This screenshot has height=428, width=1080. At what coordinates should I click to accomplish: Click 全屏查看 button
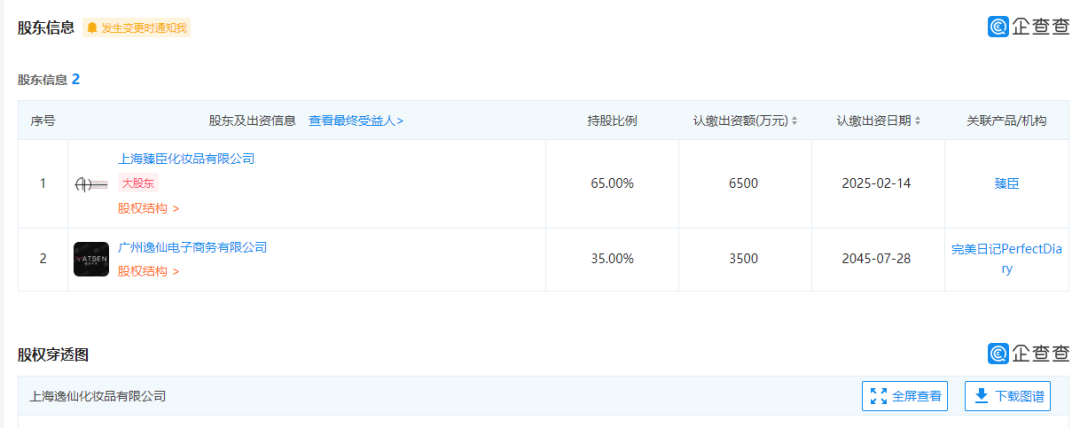pyautogui.click(x=905, y=396)
